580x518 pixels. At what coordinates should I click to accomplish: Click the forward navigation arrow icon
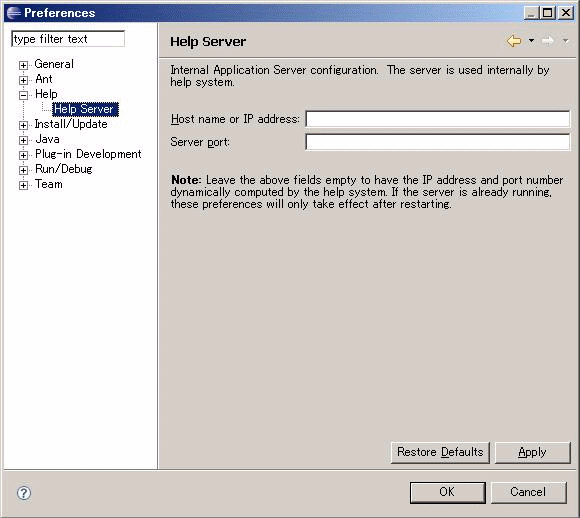coord(547,41)
